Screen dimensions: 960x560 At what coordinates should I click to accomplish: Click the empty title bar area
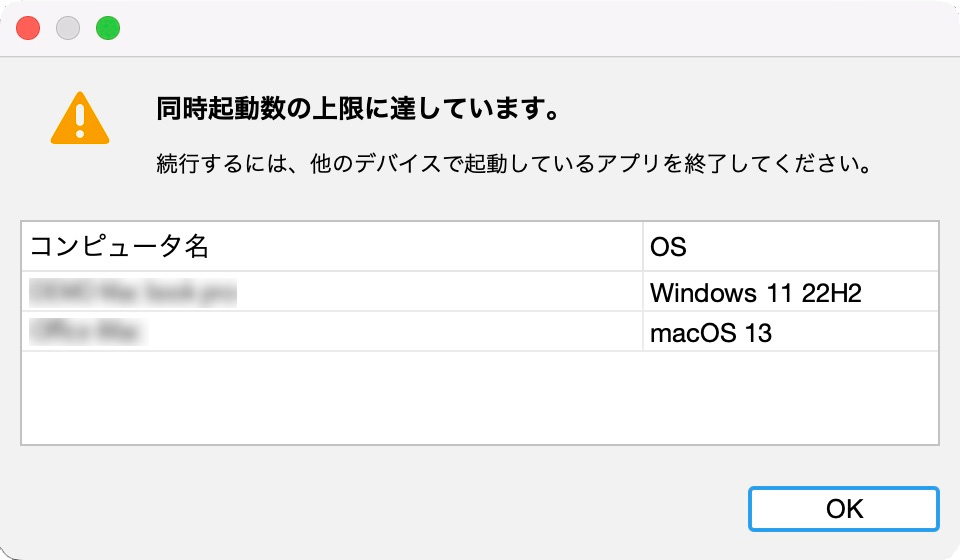pyautogui.click(x=539, y=28)
